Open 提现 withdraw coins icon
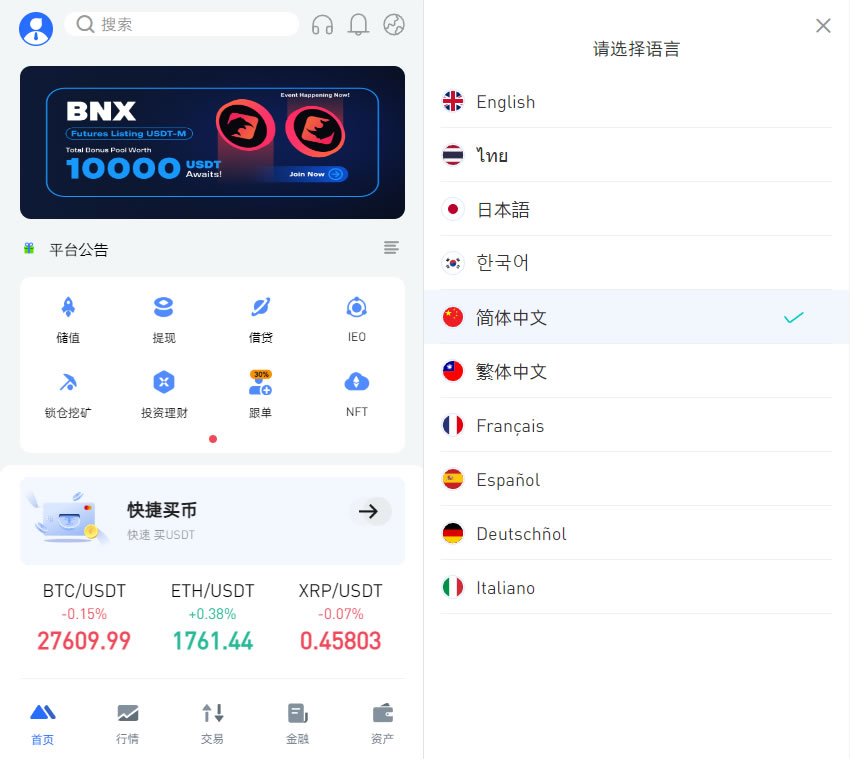 point(164,307)
